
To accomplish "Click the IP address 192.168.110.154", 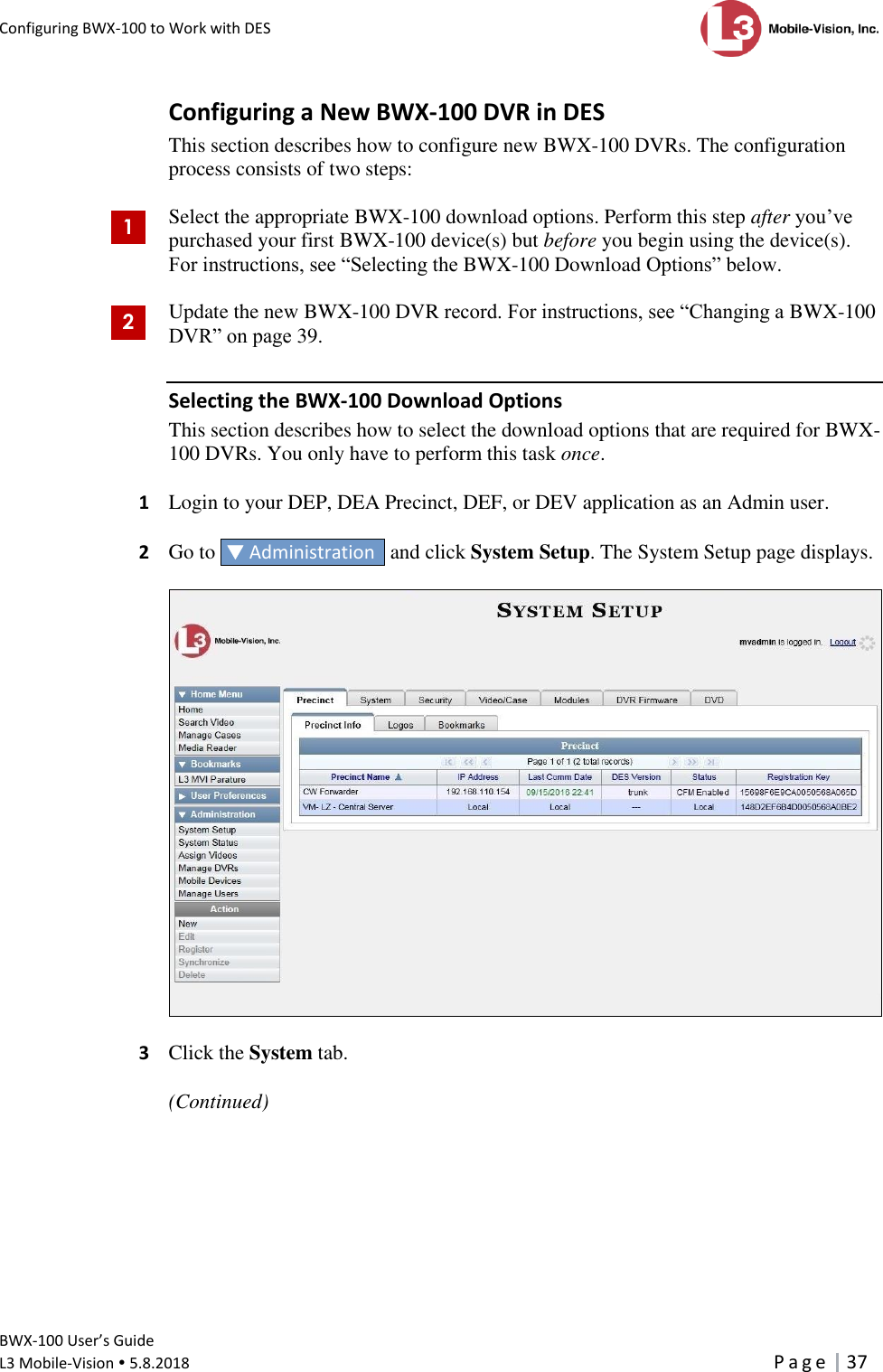I will point(477,792).
